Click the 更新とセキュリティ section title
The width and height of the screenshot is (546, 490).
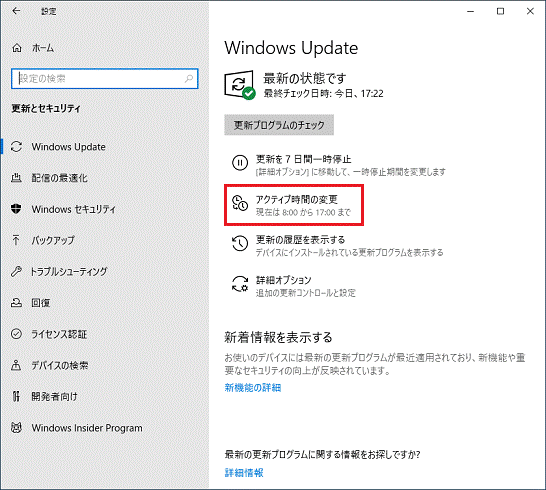click(46, 108)
